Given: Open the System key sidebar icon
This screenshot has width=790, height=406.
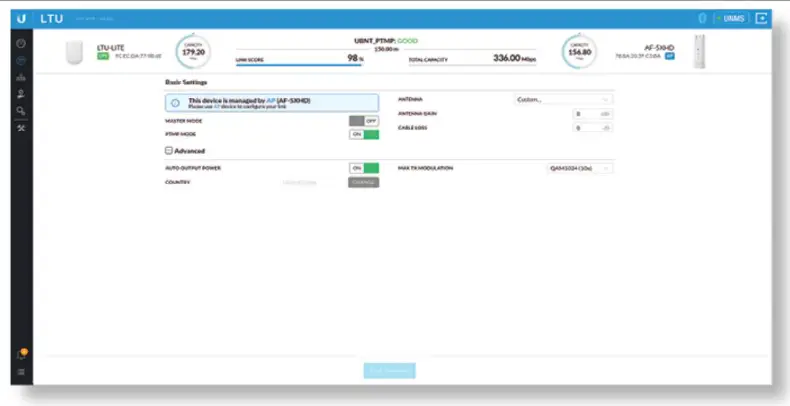Looking at the screenshot, I should [21, 111].
